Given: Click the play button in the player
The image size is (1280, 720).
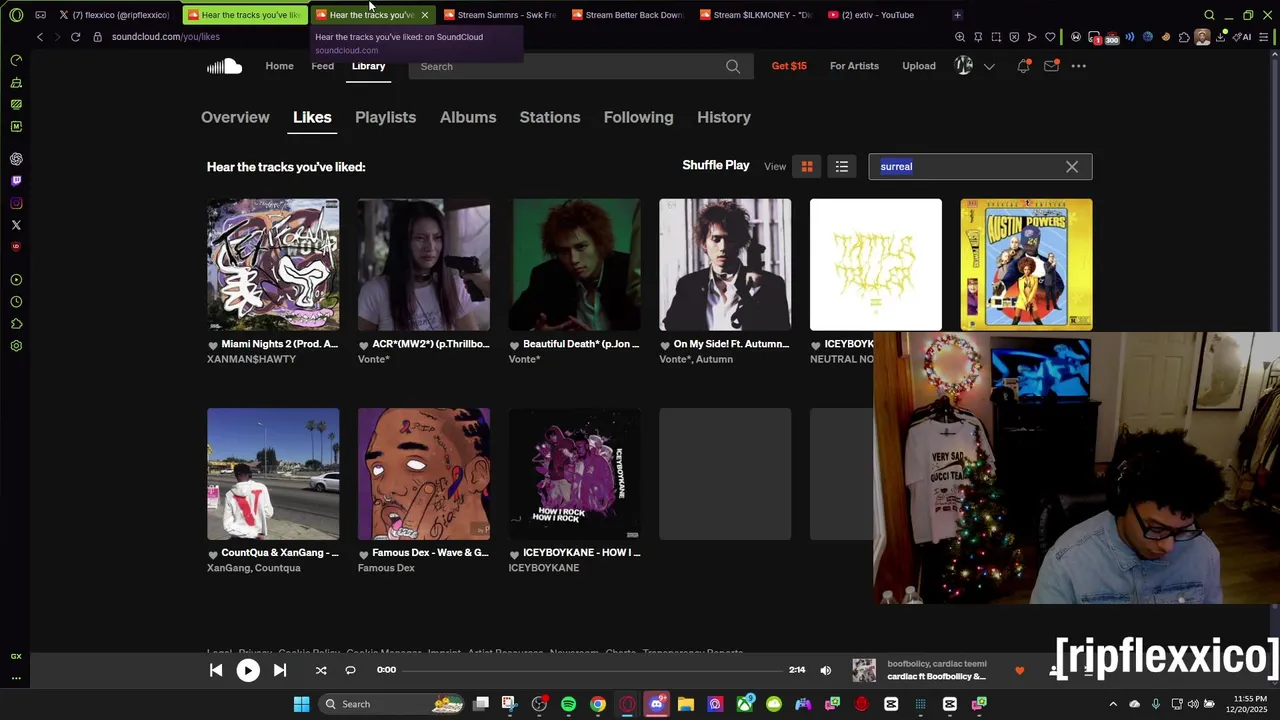Looking at the screenshot, I should coord(248,671).
